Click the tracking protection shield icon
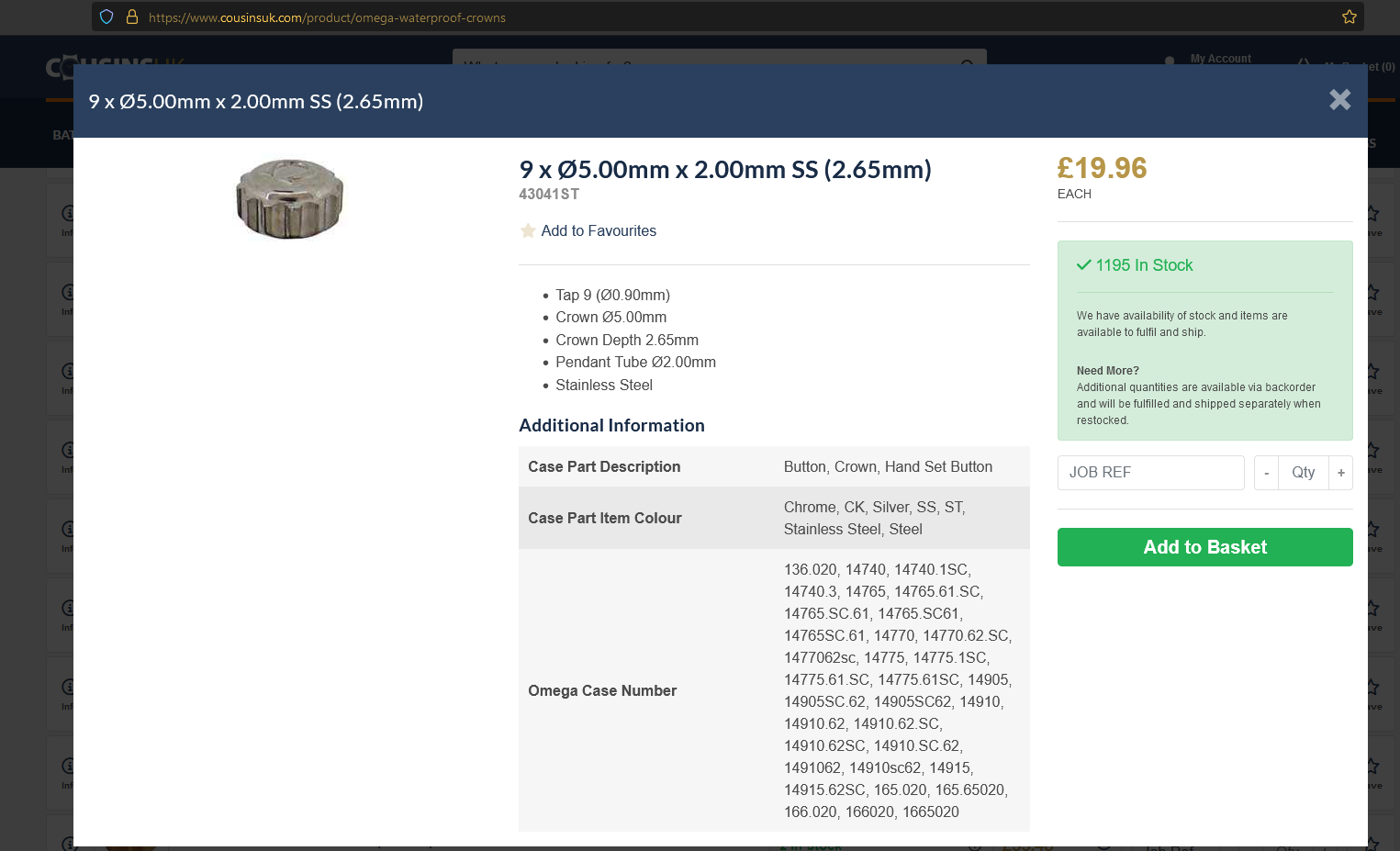 pyautogui.click(x=106, y=17)
